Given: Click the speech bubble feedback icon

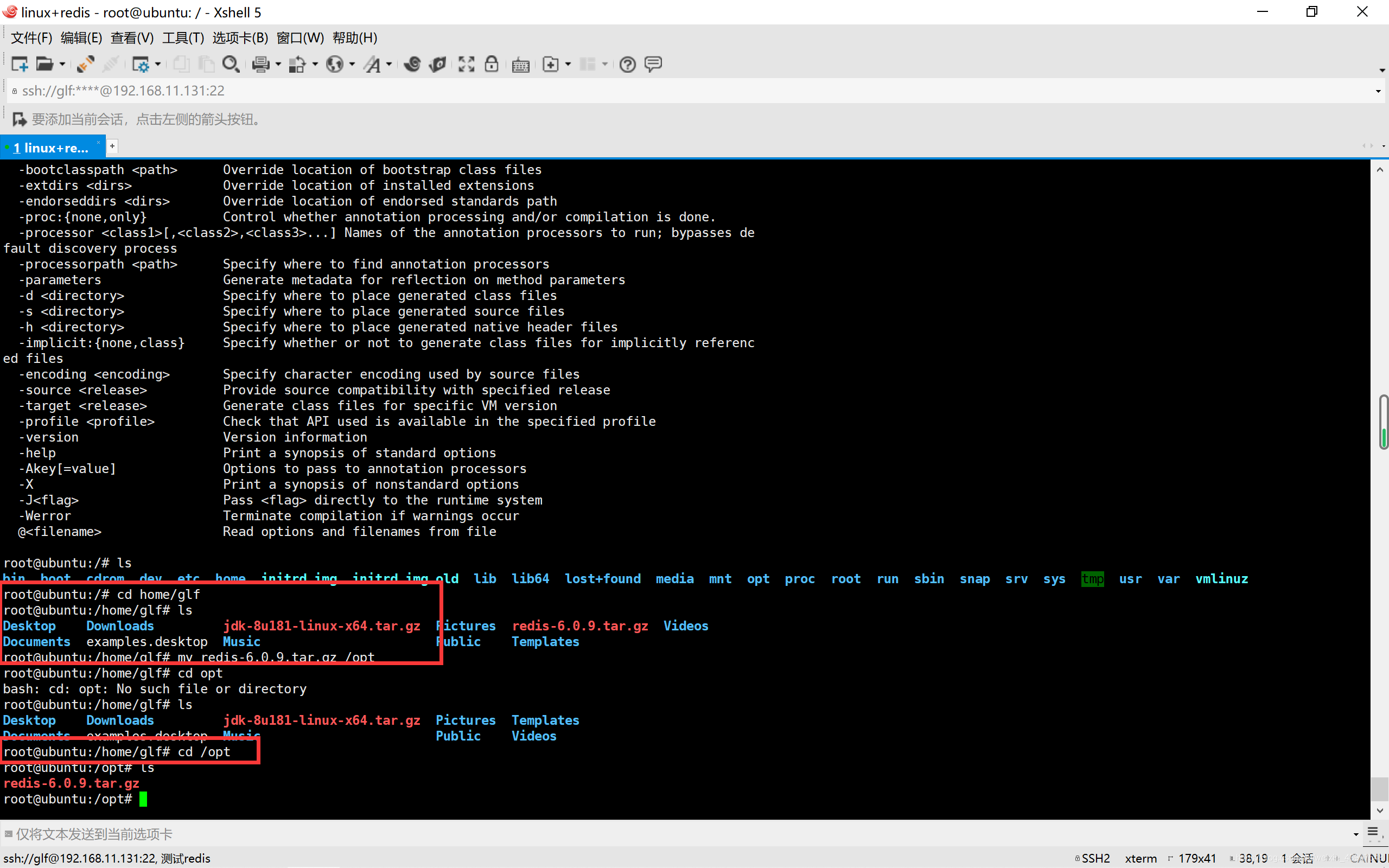Looking at the screenshot, I should click(x=653, y=65).
